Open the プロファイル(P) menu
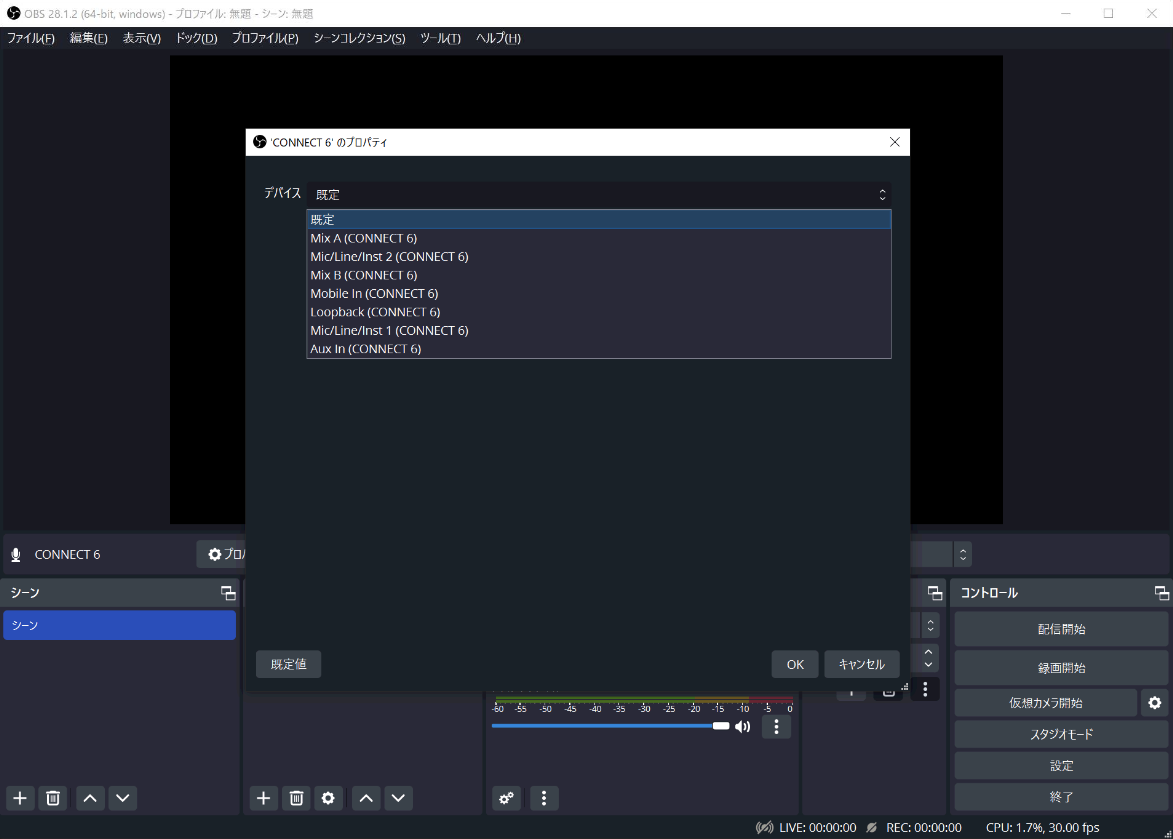1173x839 pixels. [266, 38]
